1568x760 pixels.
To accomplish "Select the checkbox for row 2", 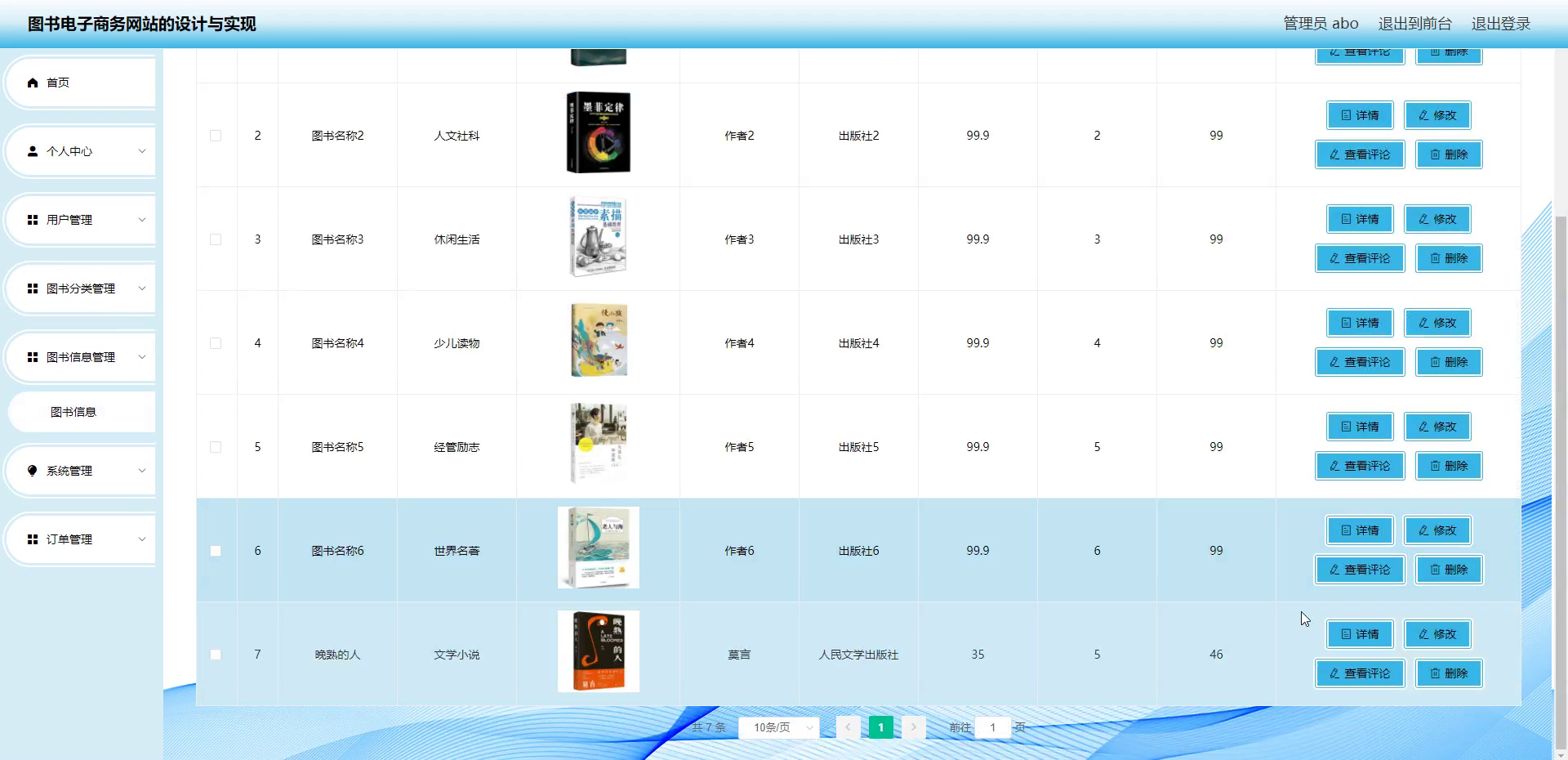I will [216, 136].
